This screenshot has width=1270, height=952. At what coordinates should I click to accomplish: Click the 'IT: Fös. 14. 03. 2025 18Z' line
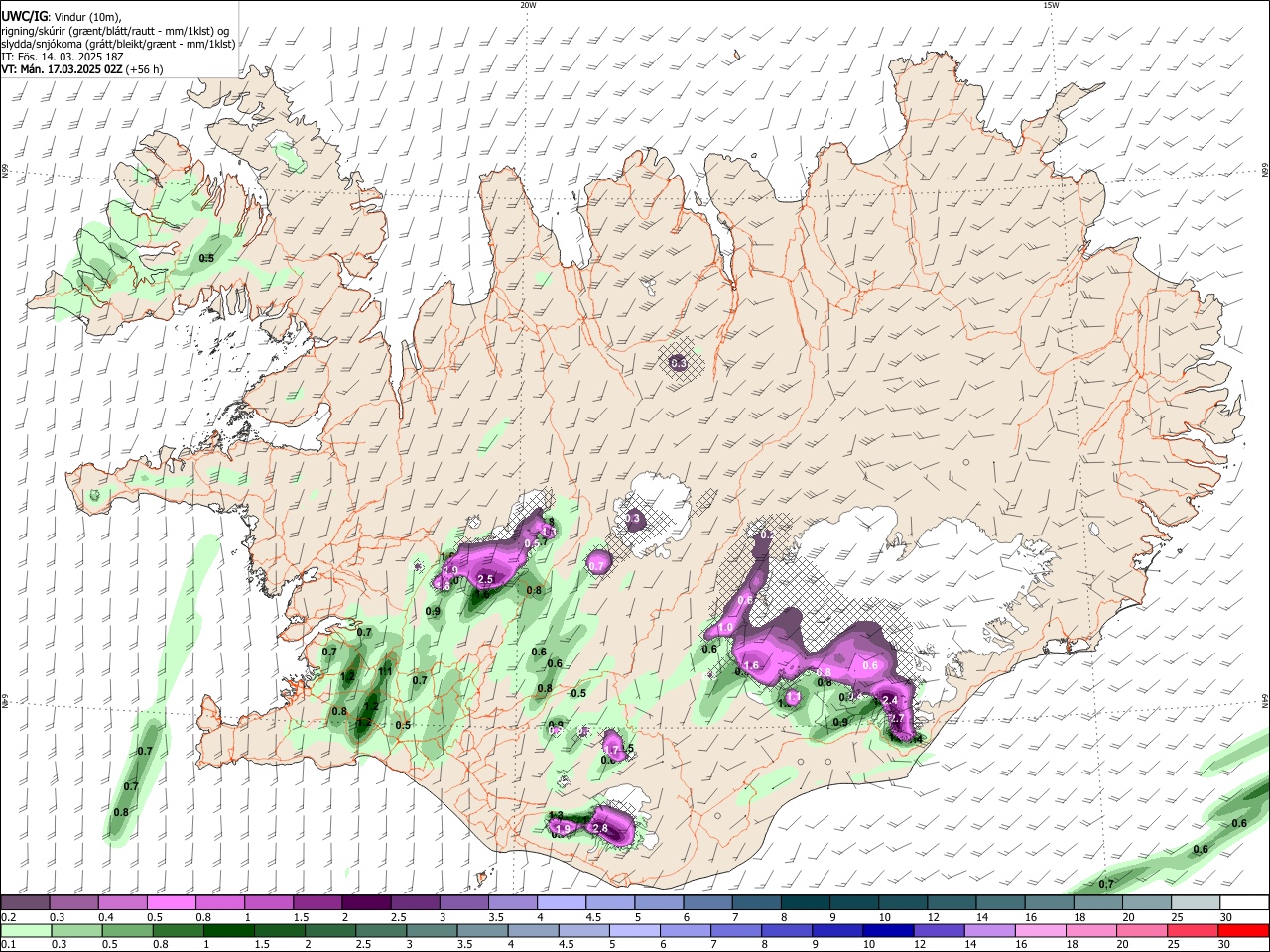[63, 57]
